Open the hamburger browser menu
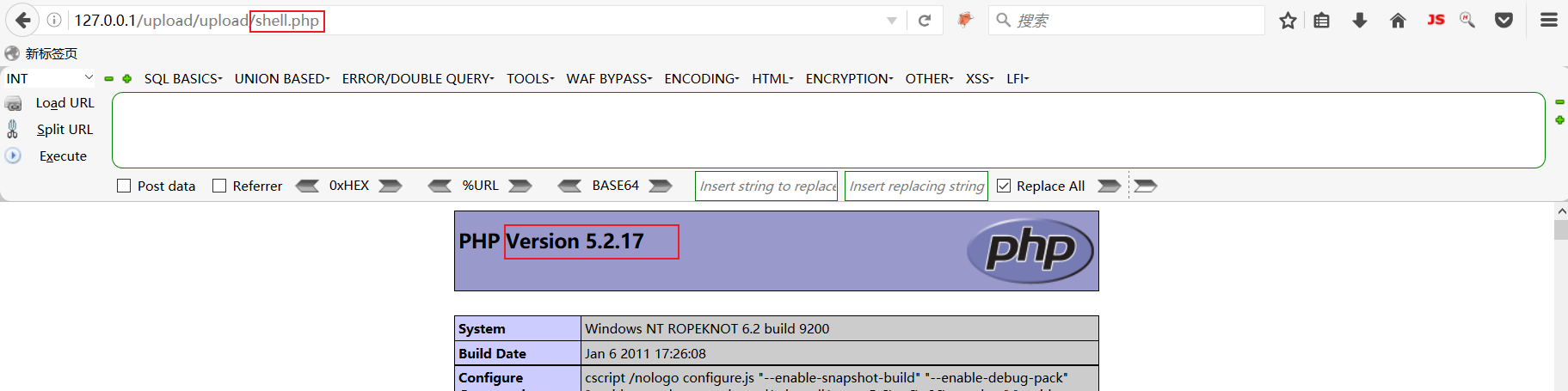1568x391 pixels. pos(1549,20)
